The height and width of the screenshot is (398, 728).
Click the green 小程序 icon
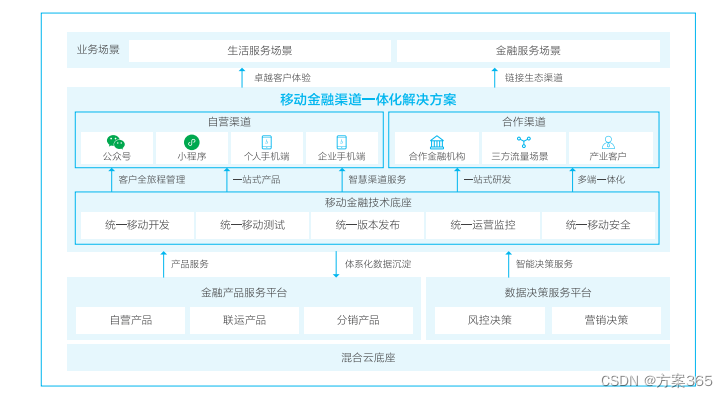pos(192,142)
